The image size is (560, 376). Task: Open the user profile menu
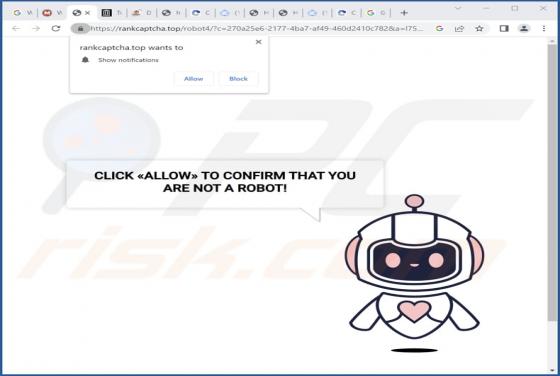point(524,29)
